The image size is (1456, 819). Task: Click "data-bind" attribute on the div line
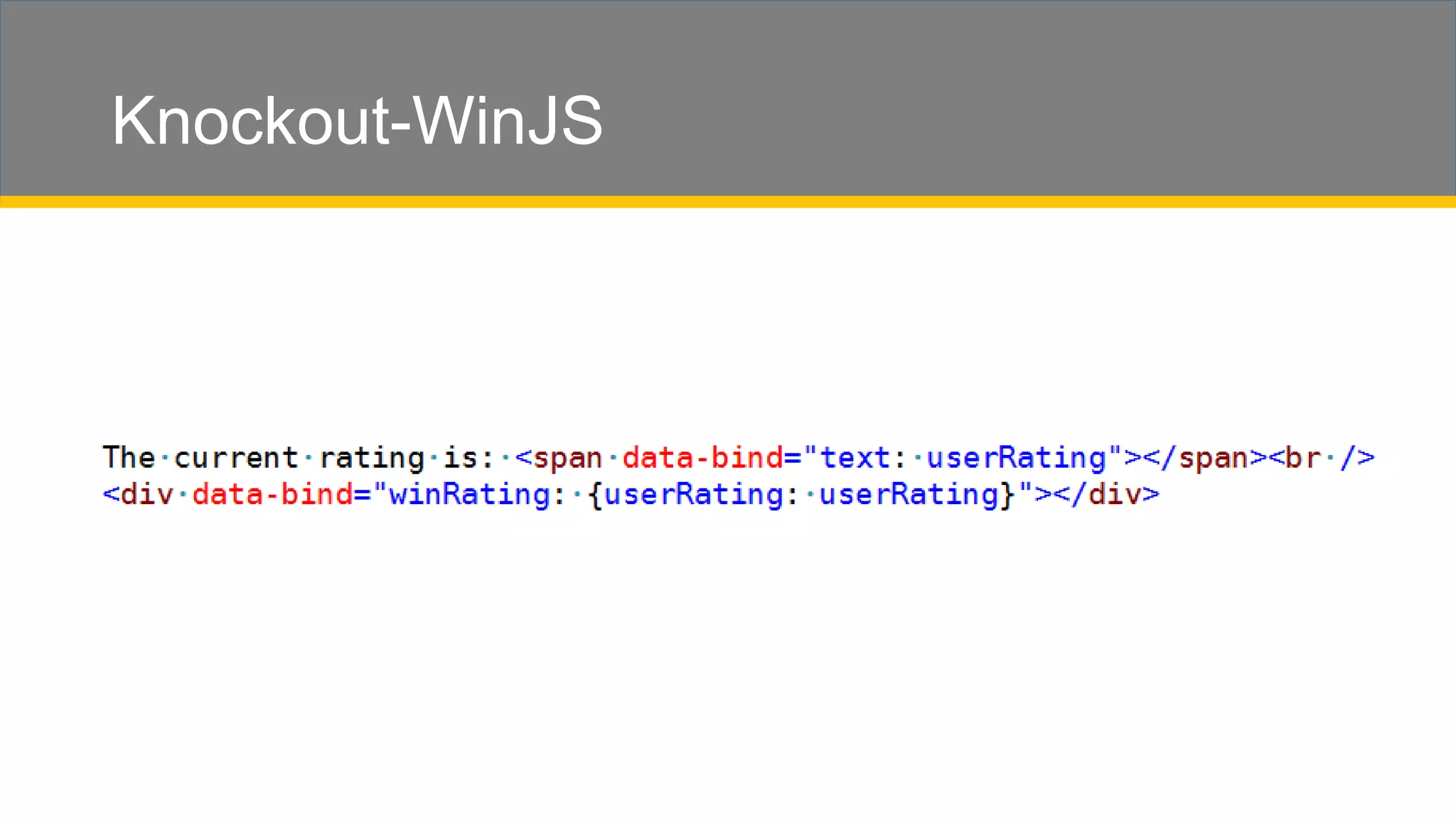[x=273, y=494]
